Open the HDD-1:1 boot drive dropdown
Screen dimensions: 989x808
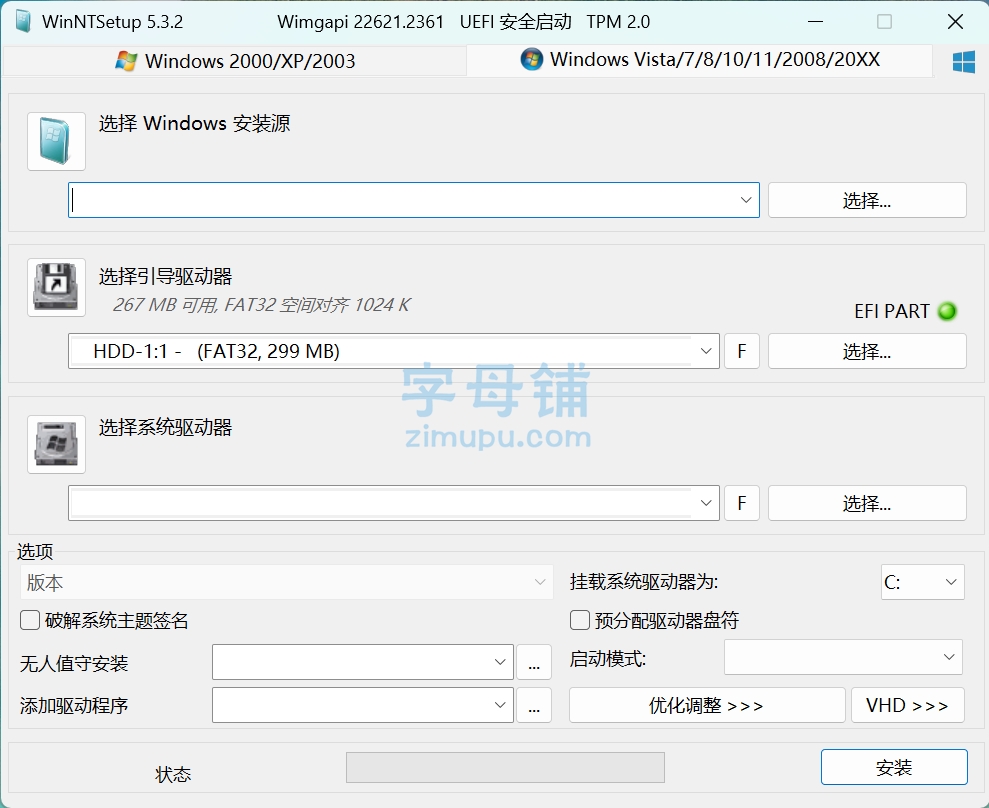[394, 351]
